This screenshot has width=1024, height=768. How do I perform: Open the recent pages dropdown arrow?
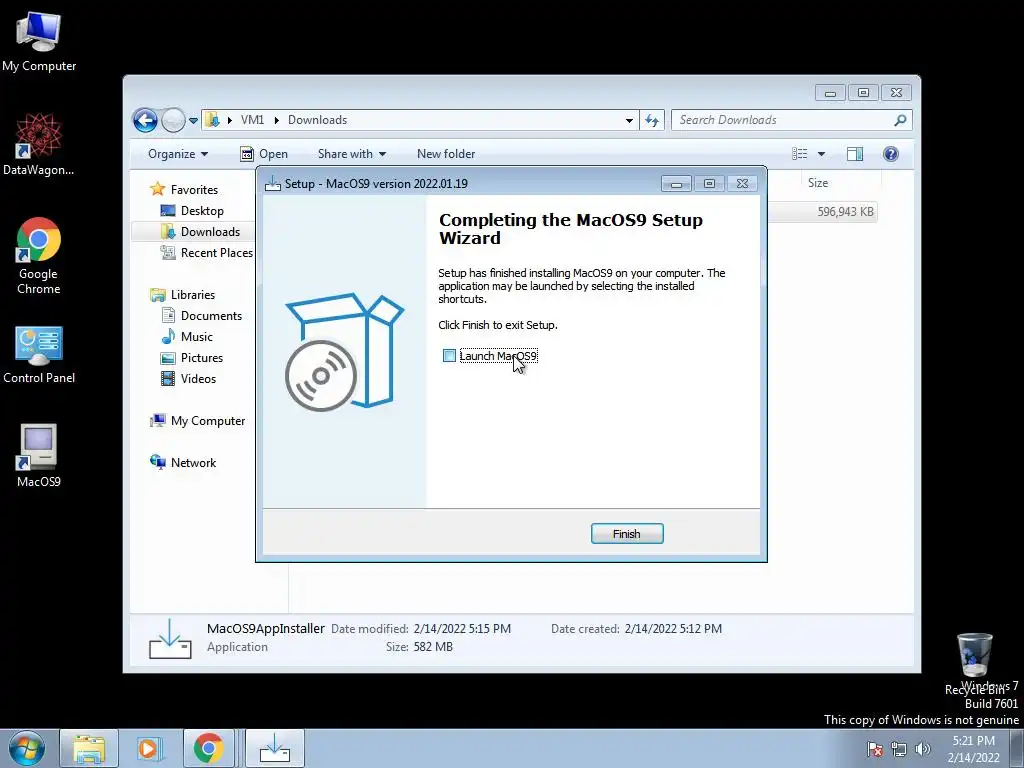click(x=193, y=121)
